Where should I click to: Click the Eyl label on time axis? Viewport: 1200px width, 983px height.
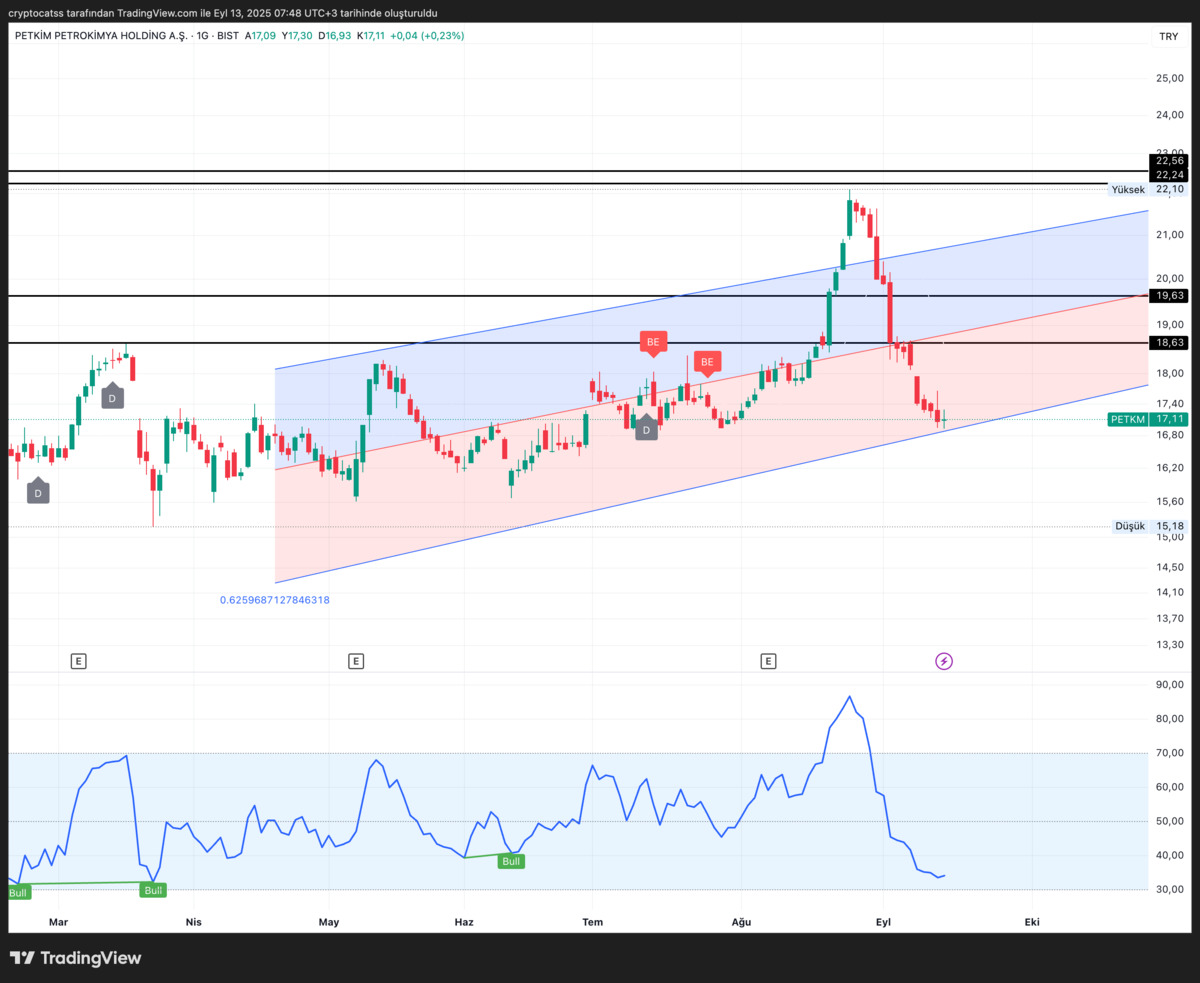click(x=883, y=922)
